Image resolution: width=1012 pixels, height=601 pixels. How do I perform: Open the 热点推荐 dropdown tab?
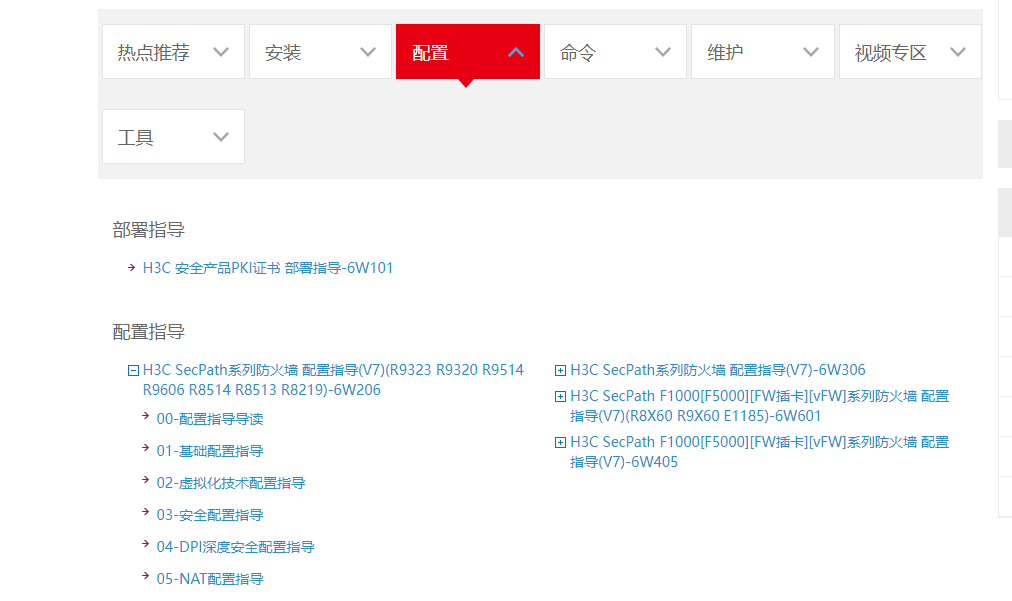[x=173, y=52]
